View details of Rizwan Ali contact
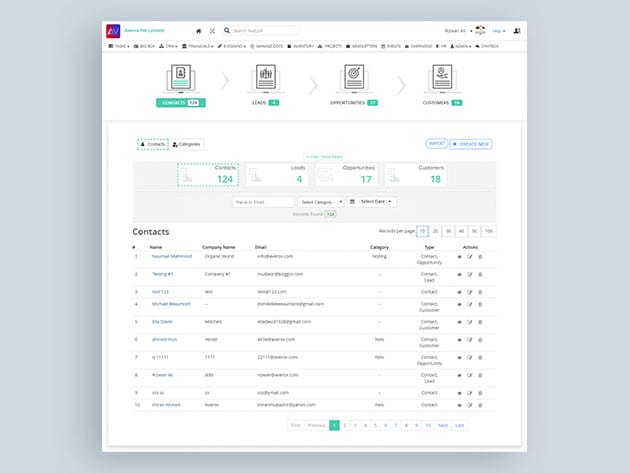Image resolution: width=630 pixels, height=473 pixels. click(460, 375)
